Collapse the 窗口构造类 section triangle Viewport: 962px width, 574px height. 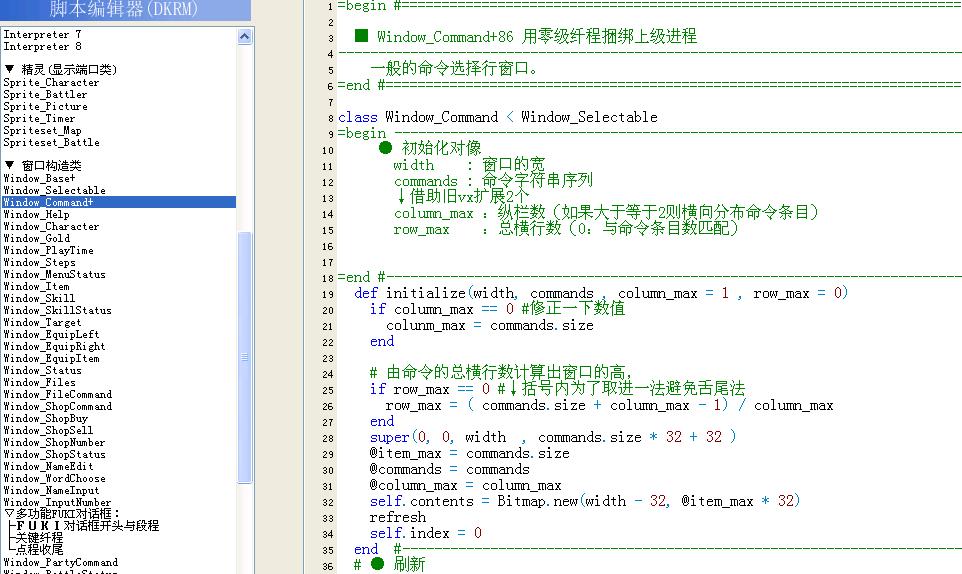[9, 165]
